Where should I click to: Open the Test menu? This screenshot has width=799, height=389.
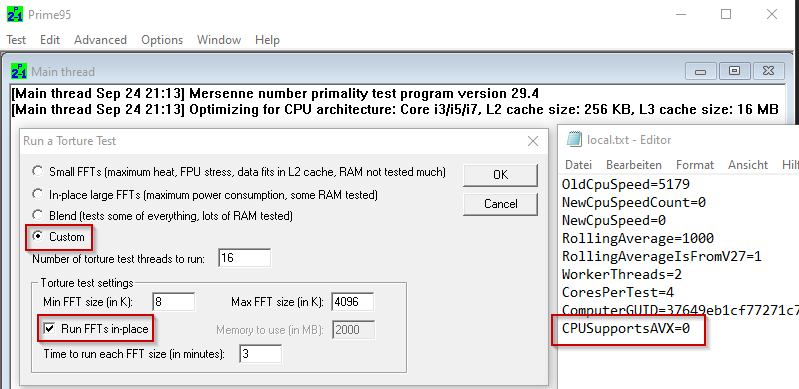point(16,40)
